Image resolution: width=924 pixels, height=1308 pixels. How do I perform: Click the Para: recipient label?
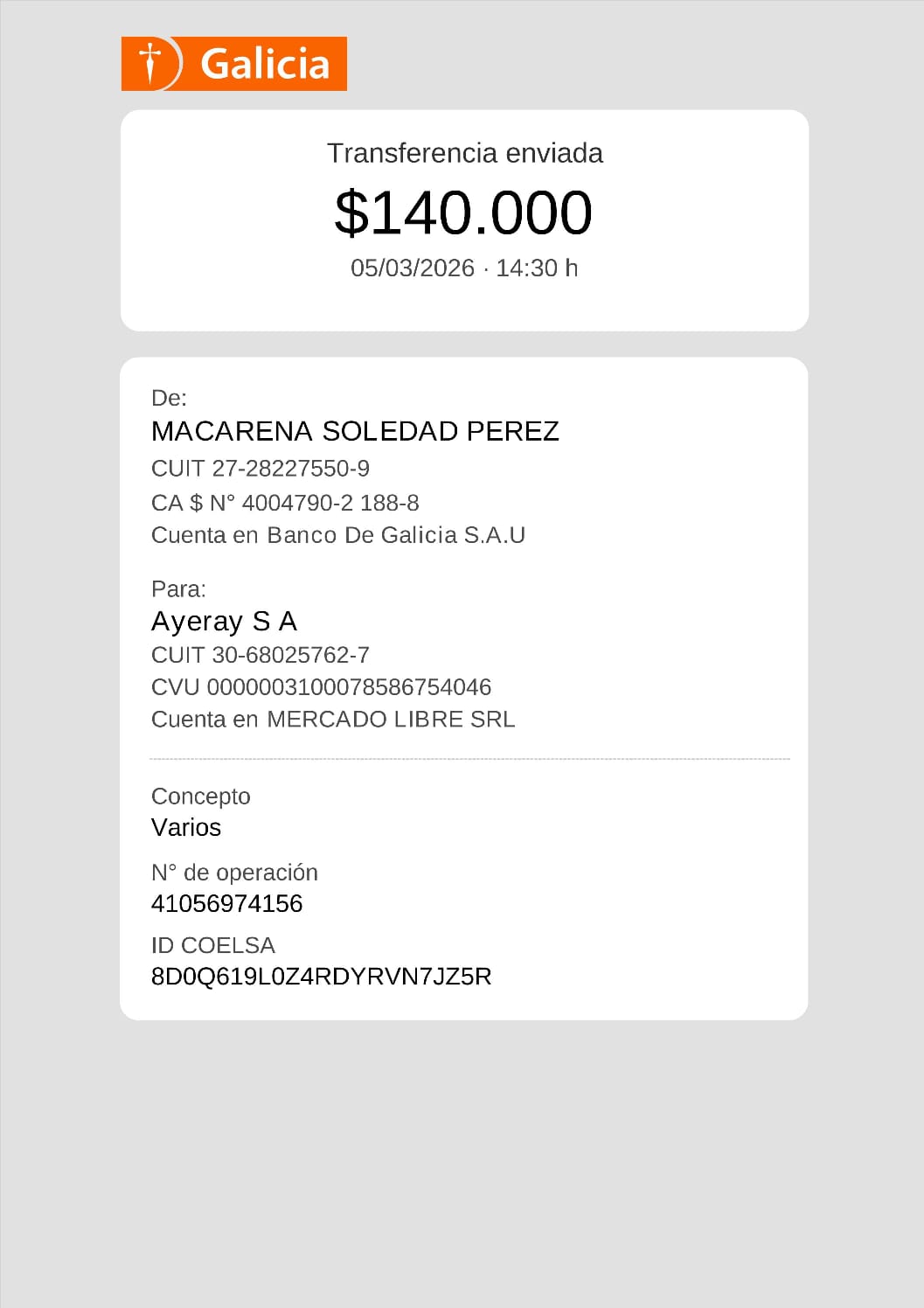click(x=178, y=588)
